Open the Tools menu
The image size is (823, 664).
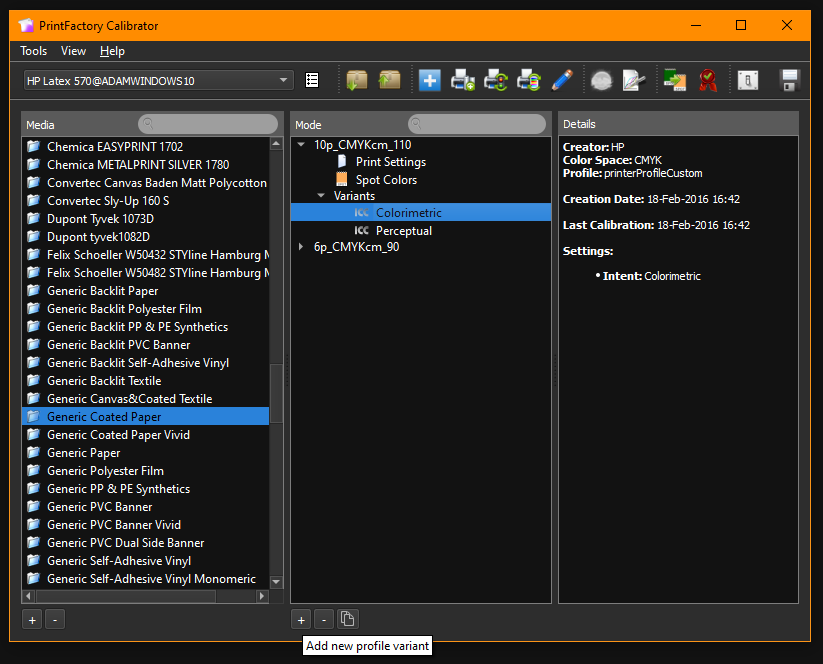click(34, 51)
